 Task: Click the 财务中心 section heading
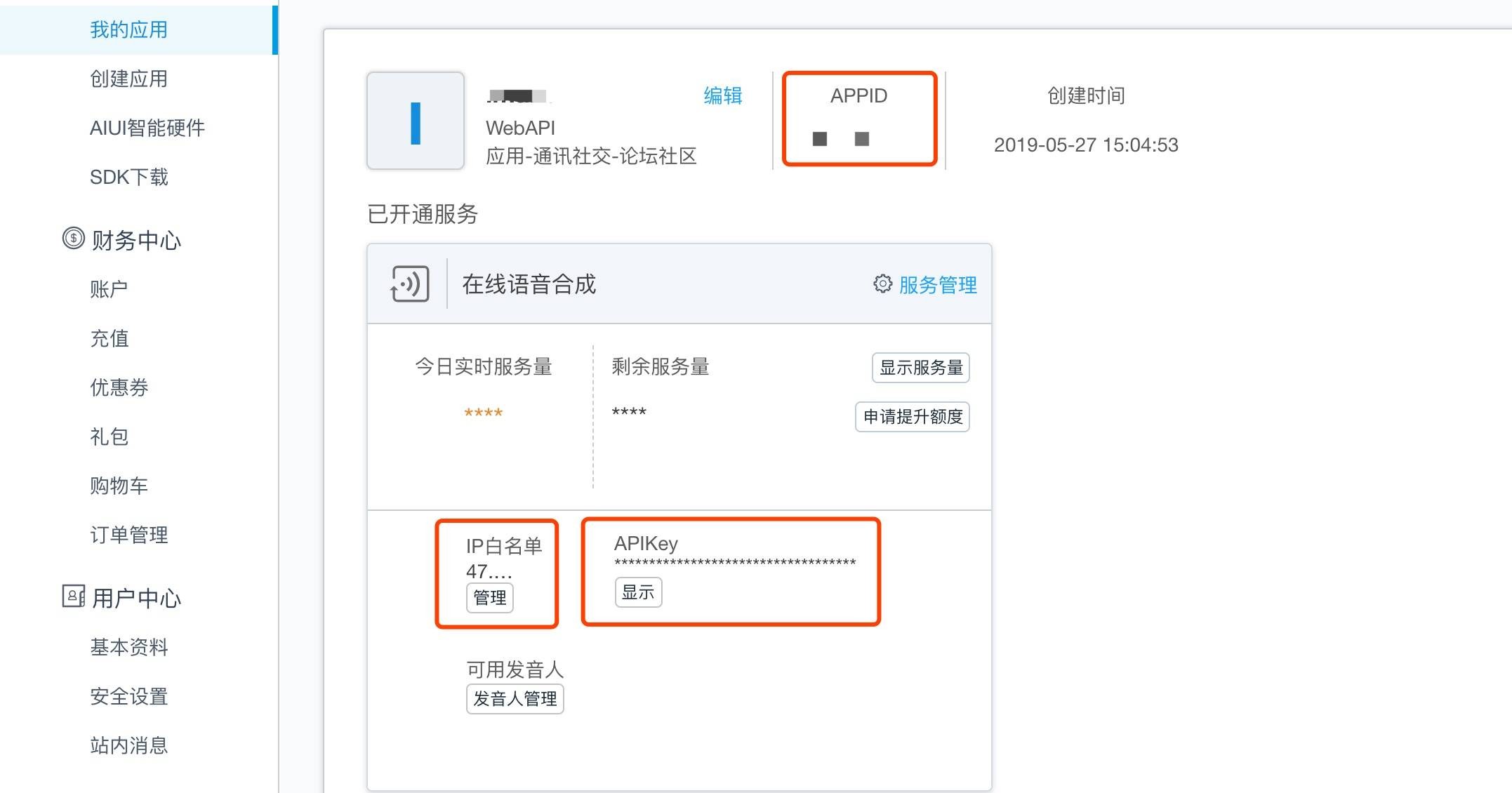pyautogui.click(x=136, y=241)
